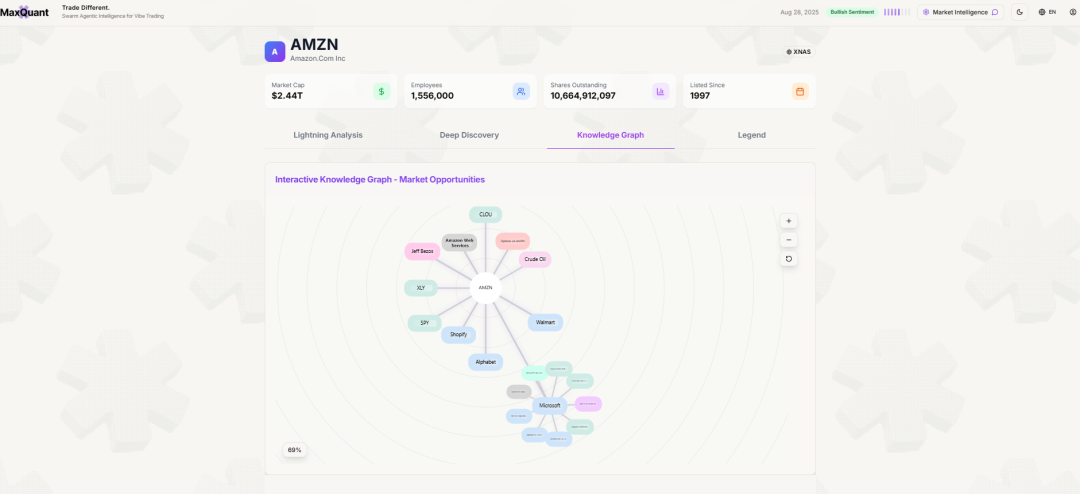Click the Amazon Web Services node
Viewport: 1080px width, 494px height.
[x=459, y=243]
